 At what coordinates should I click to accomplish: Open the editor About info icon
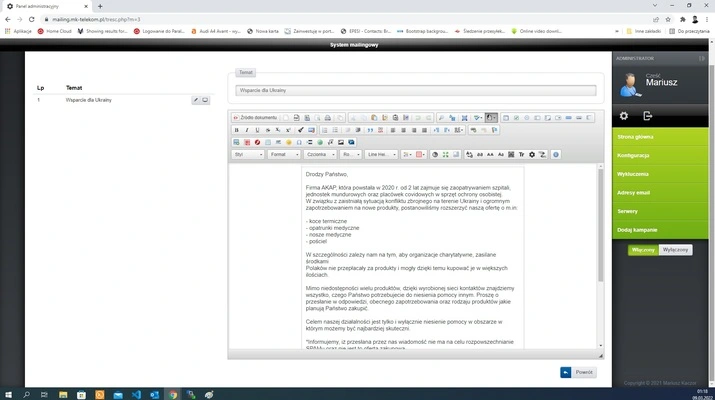pos(555,155)
